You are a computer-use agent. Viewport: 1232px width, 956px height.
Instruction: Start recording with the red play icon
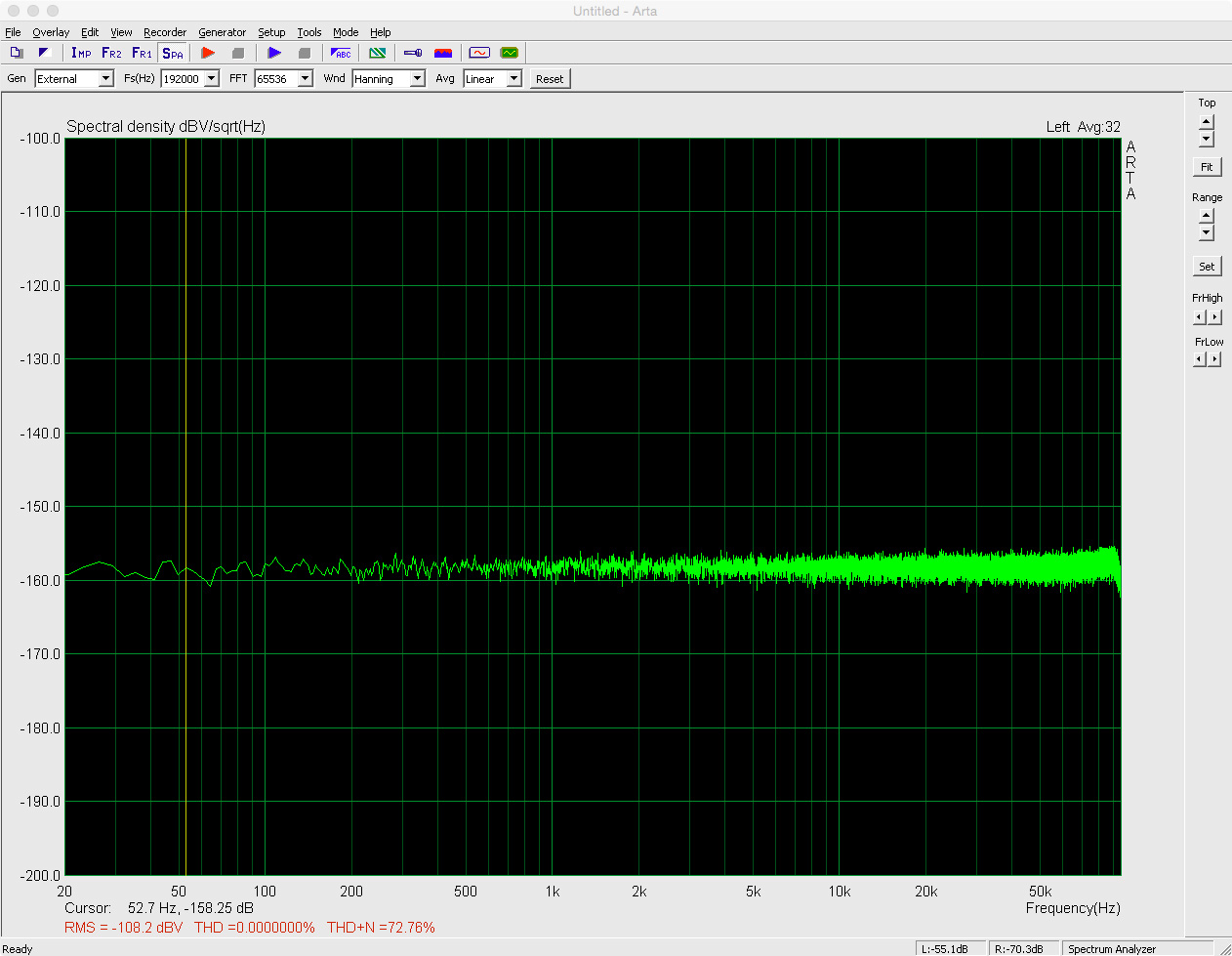point(208,53)
